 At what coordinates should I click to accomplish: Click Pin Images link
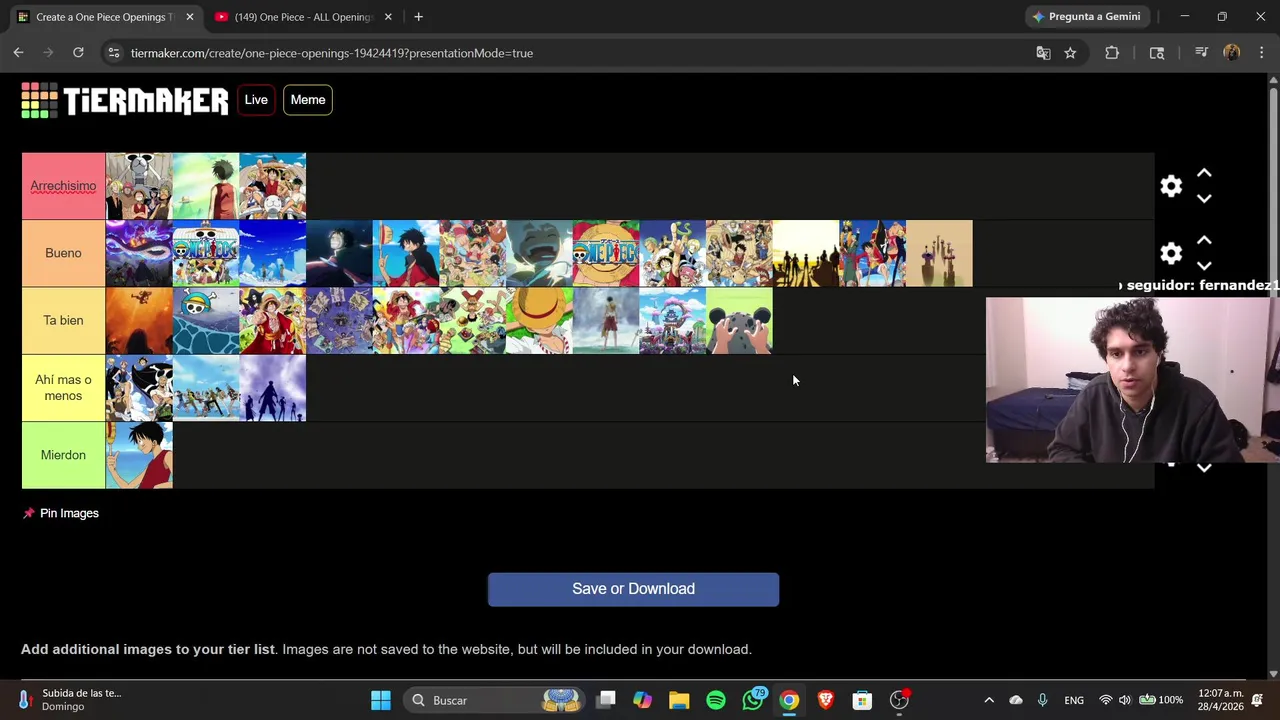[69, 513]
